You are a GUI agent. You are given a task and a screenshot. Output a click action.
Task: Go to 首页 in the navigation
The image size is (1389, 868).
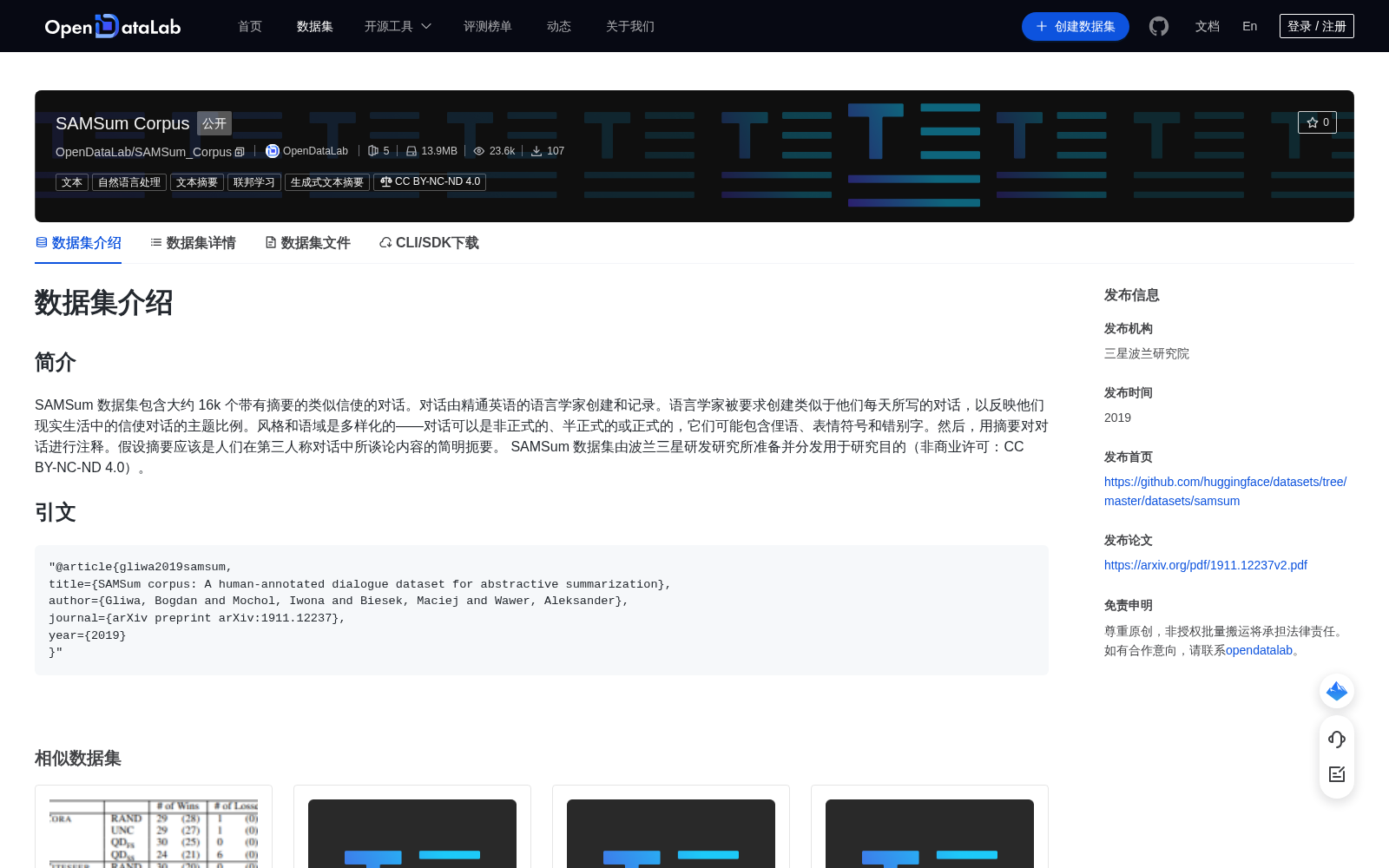click(250, 26)
